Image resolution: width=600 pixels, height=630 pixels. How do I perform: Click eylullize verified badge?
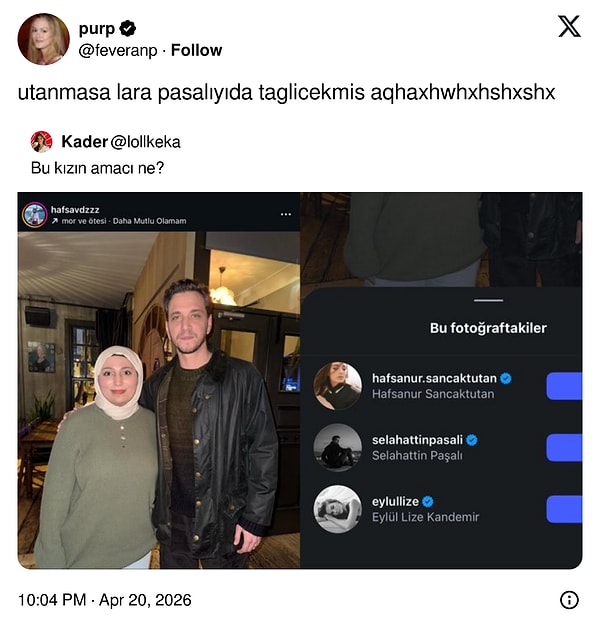[x=427, y=501]
